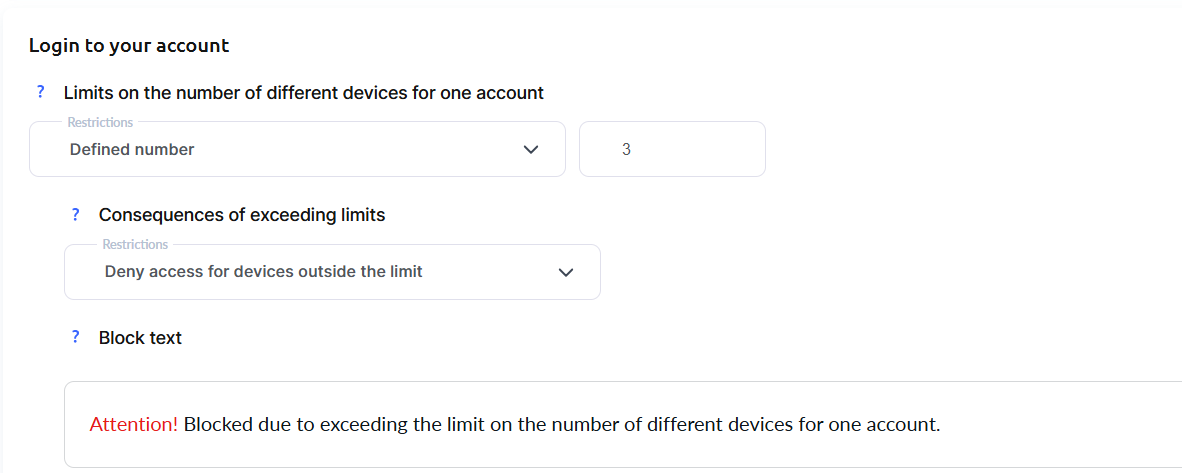Open the Defined number restrictions dropdown
This screenshot has height=473, width=1182.
(296, 150)
